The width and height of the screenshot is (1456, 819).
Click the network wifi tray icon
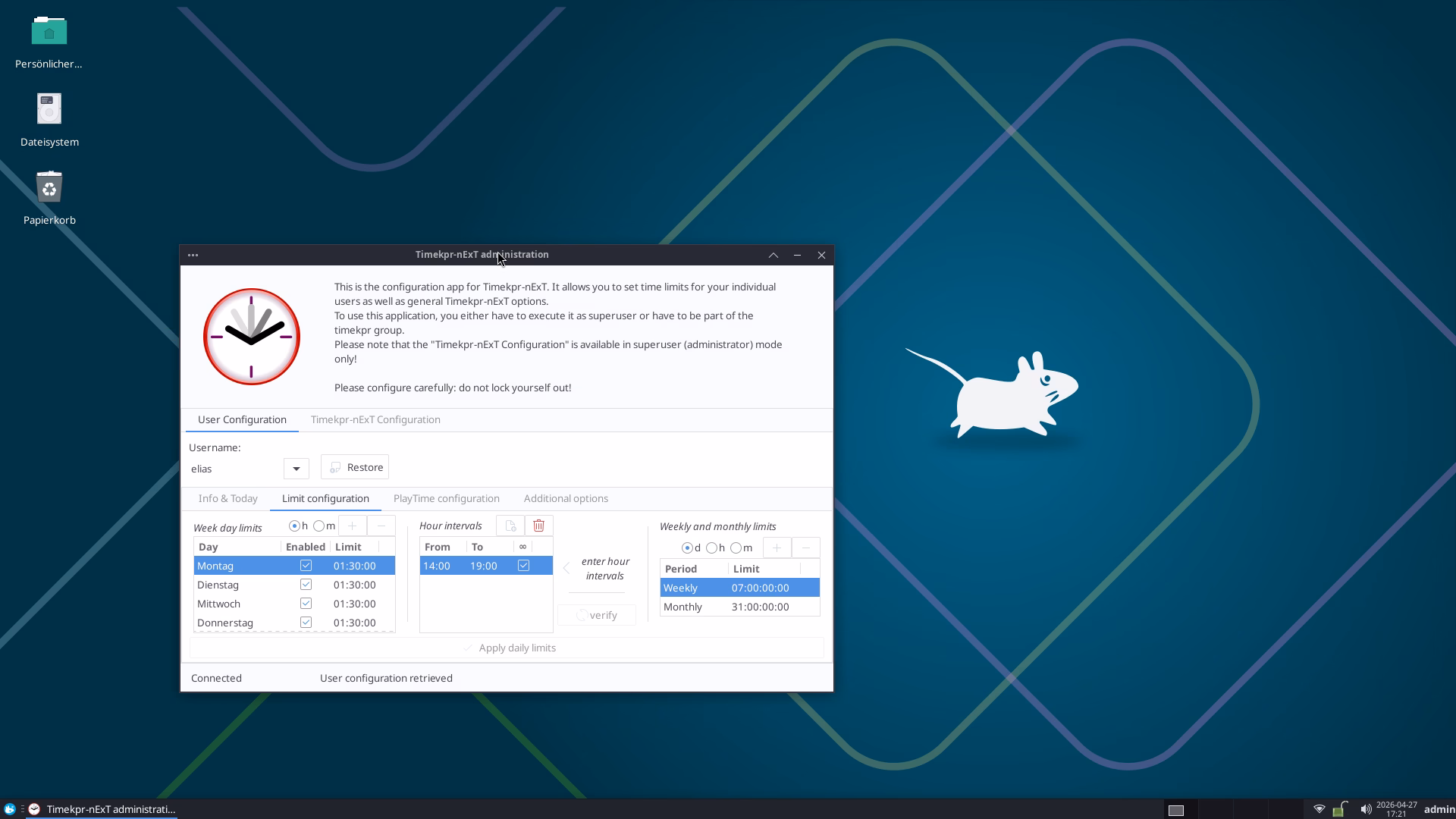(1319, 809)
